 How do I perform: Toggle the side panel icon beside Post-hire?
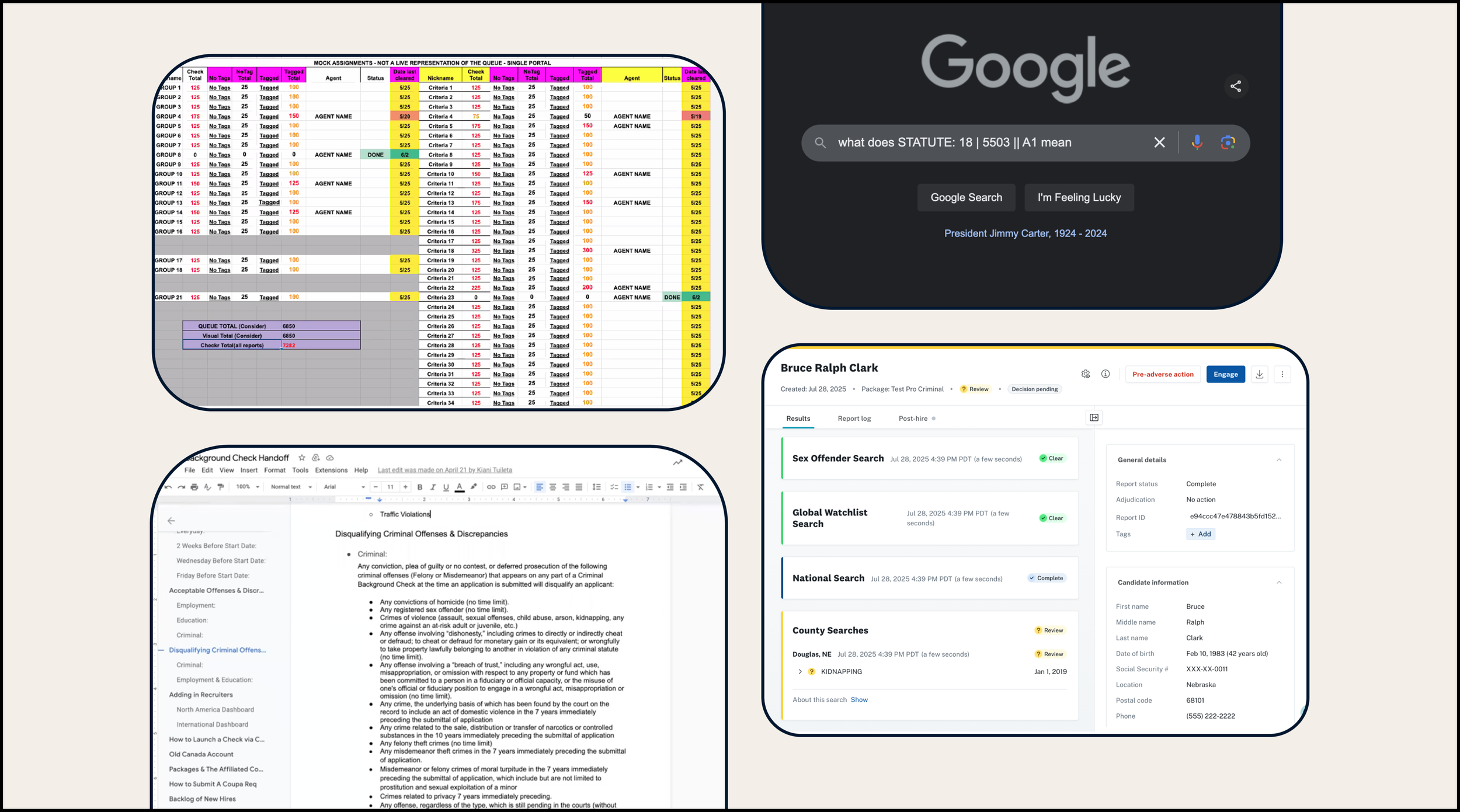pyautogui.click(x=1094, y=418)
